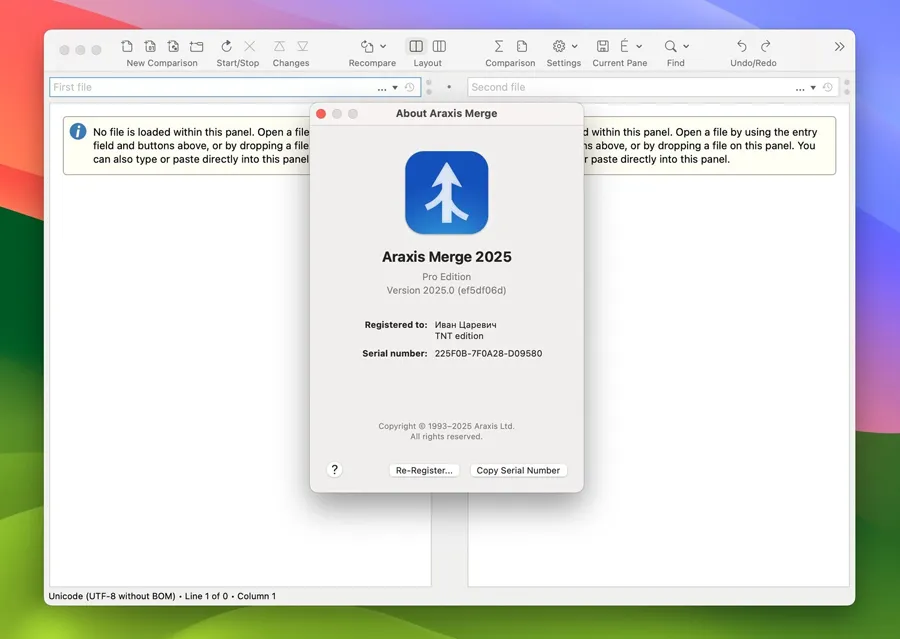The image size is (900, 639).
Task: Open the comparison summary sigma icon
Action: (x=498, y=47)
